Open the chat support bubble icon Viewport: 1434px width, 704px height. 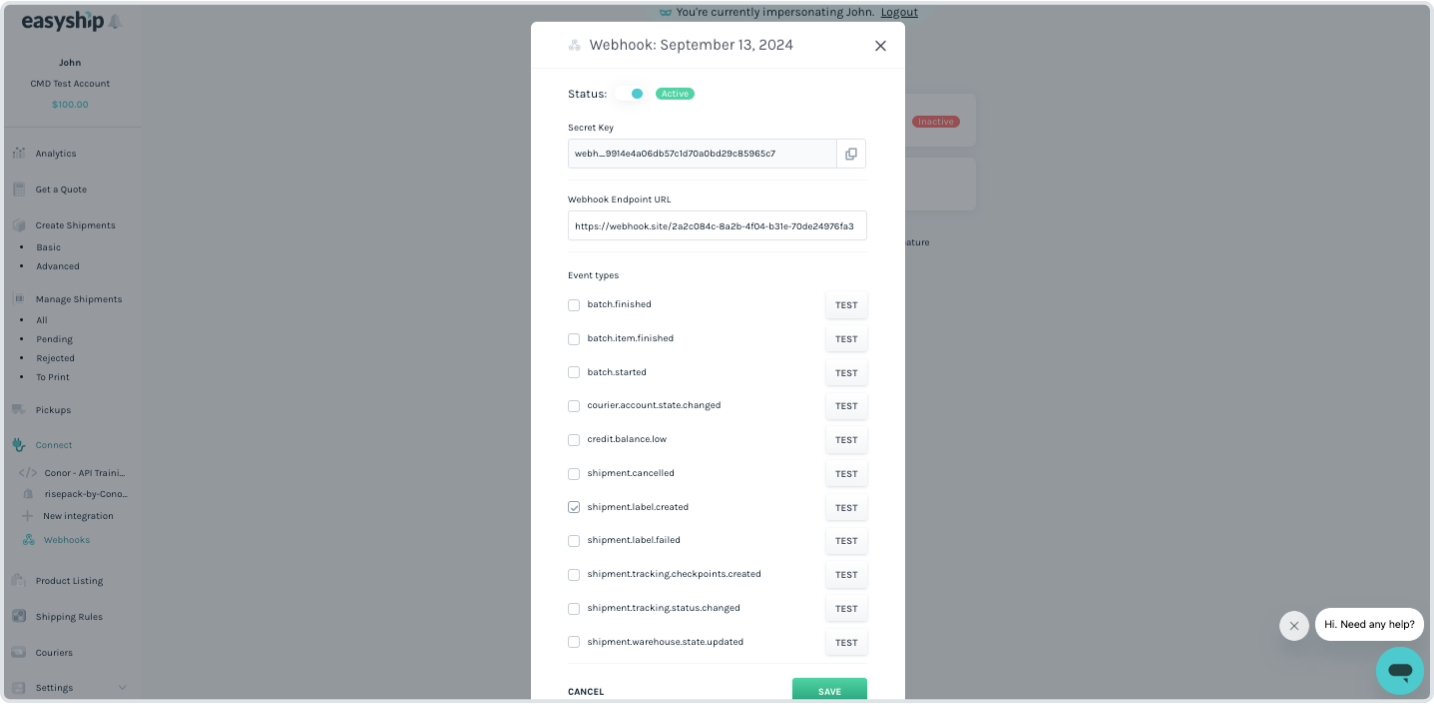[x=1399, y=670]
